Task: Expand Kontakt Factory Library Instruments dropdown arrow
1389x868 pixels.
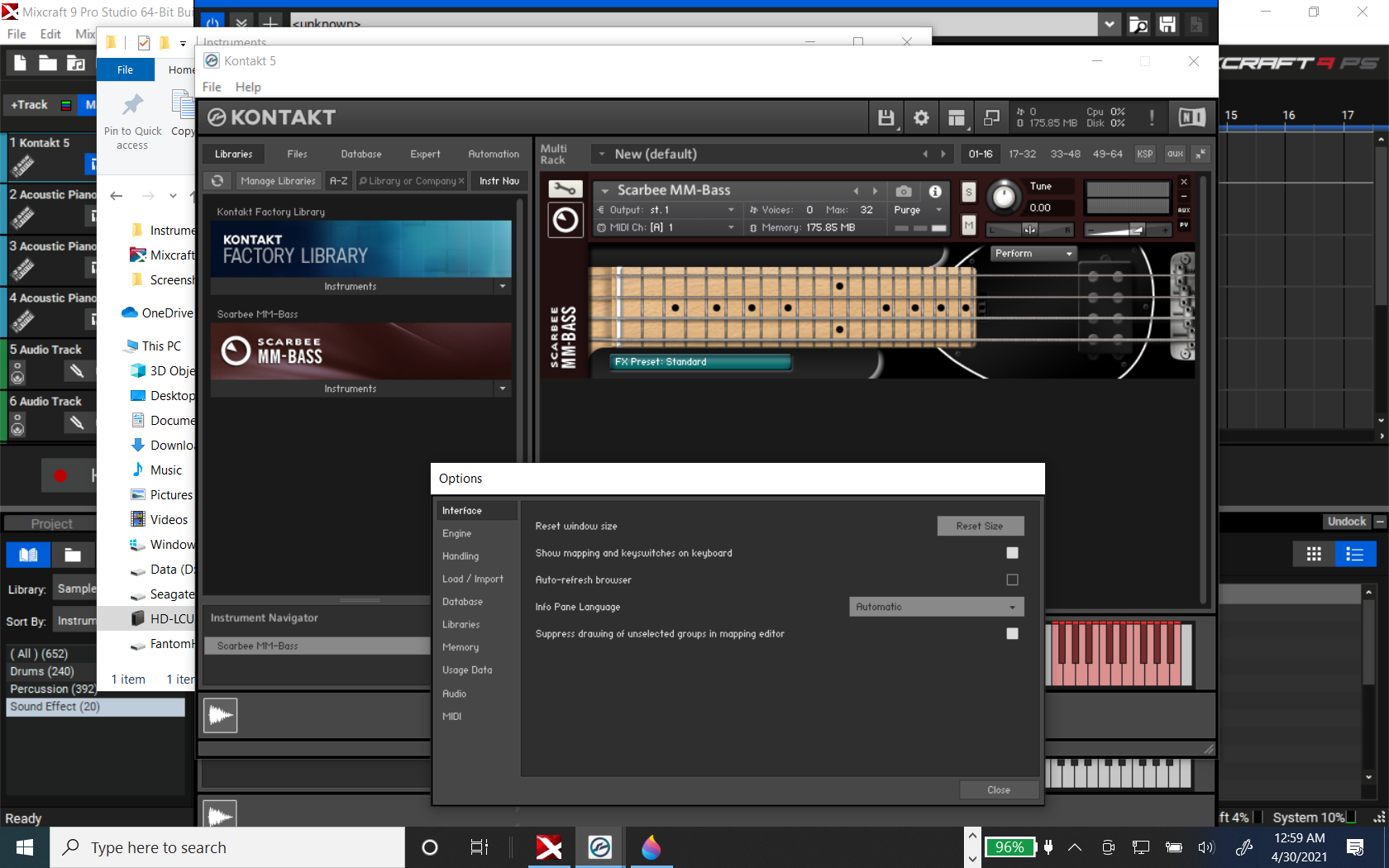Action: tap(503, 286)
